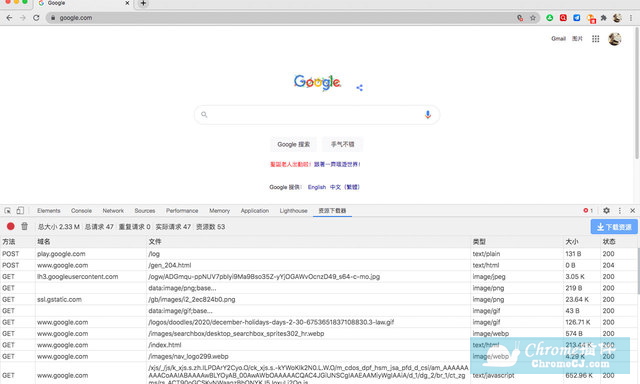This screenshot has width=640, height=384.
Task: Open the red holiday promo link
Action: click(x=291, y=164)
